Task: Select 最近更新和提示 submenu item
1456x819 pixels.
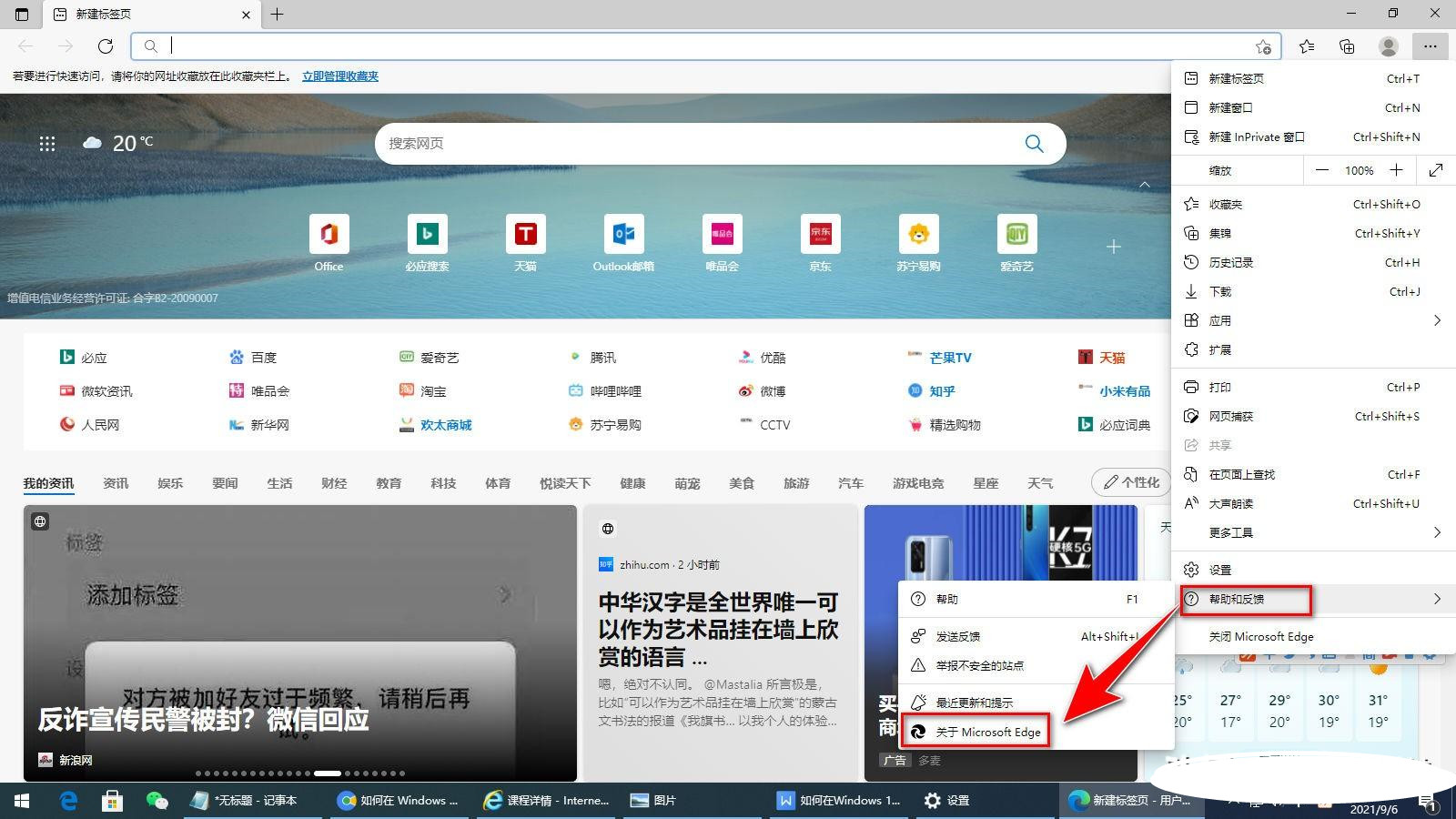Action: [1036, 703]
